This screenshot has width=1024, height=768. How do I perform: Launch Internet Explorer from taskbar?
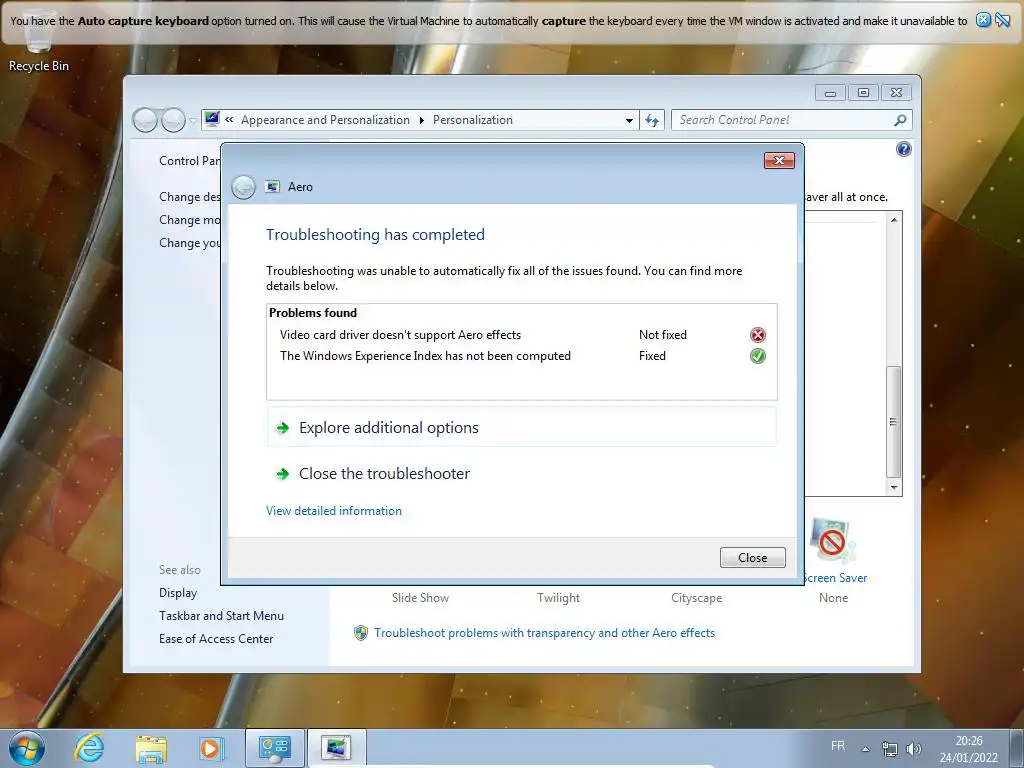click(89, 748)
